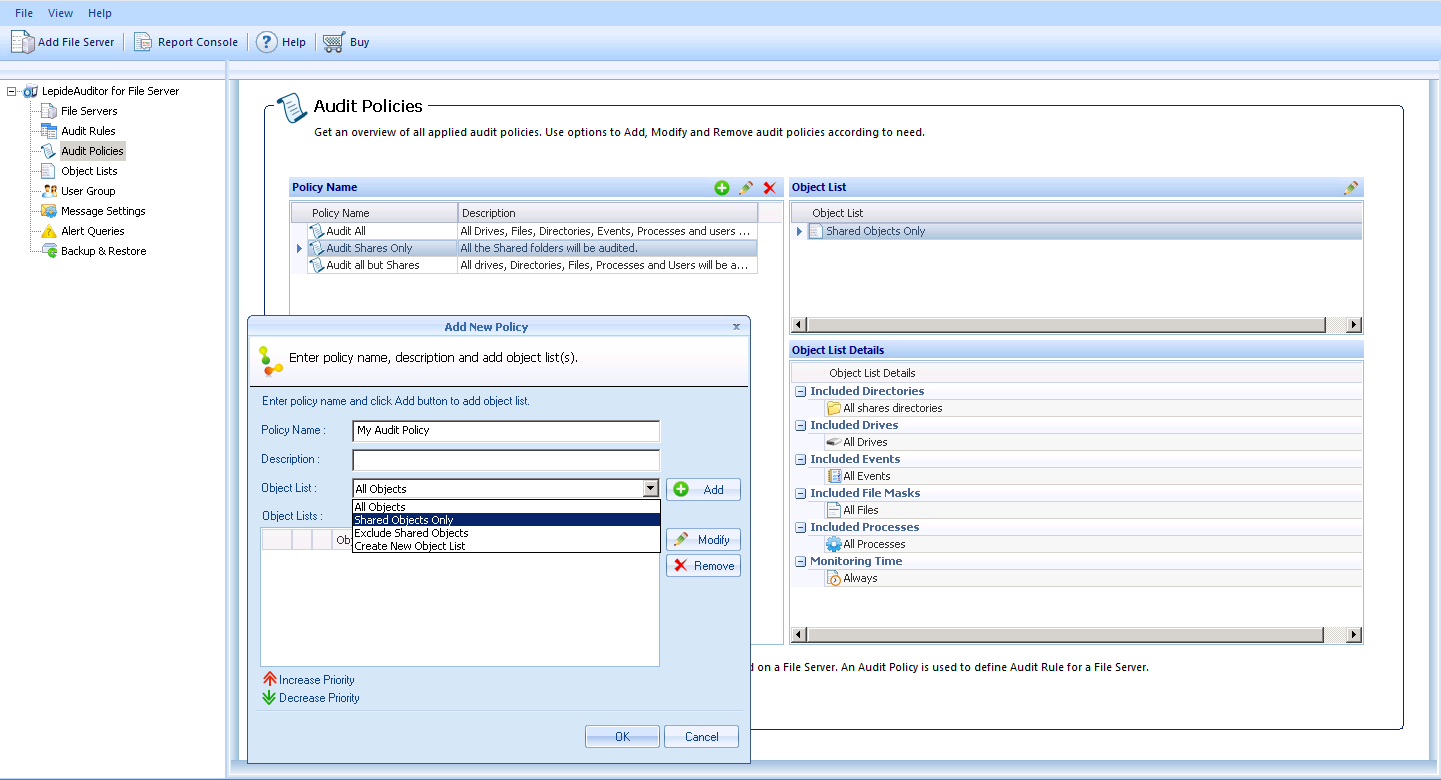Open the View menu
Viewport: 1441px width, 780px height.
60,13
